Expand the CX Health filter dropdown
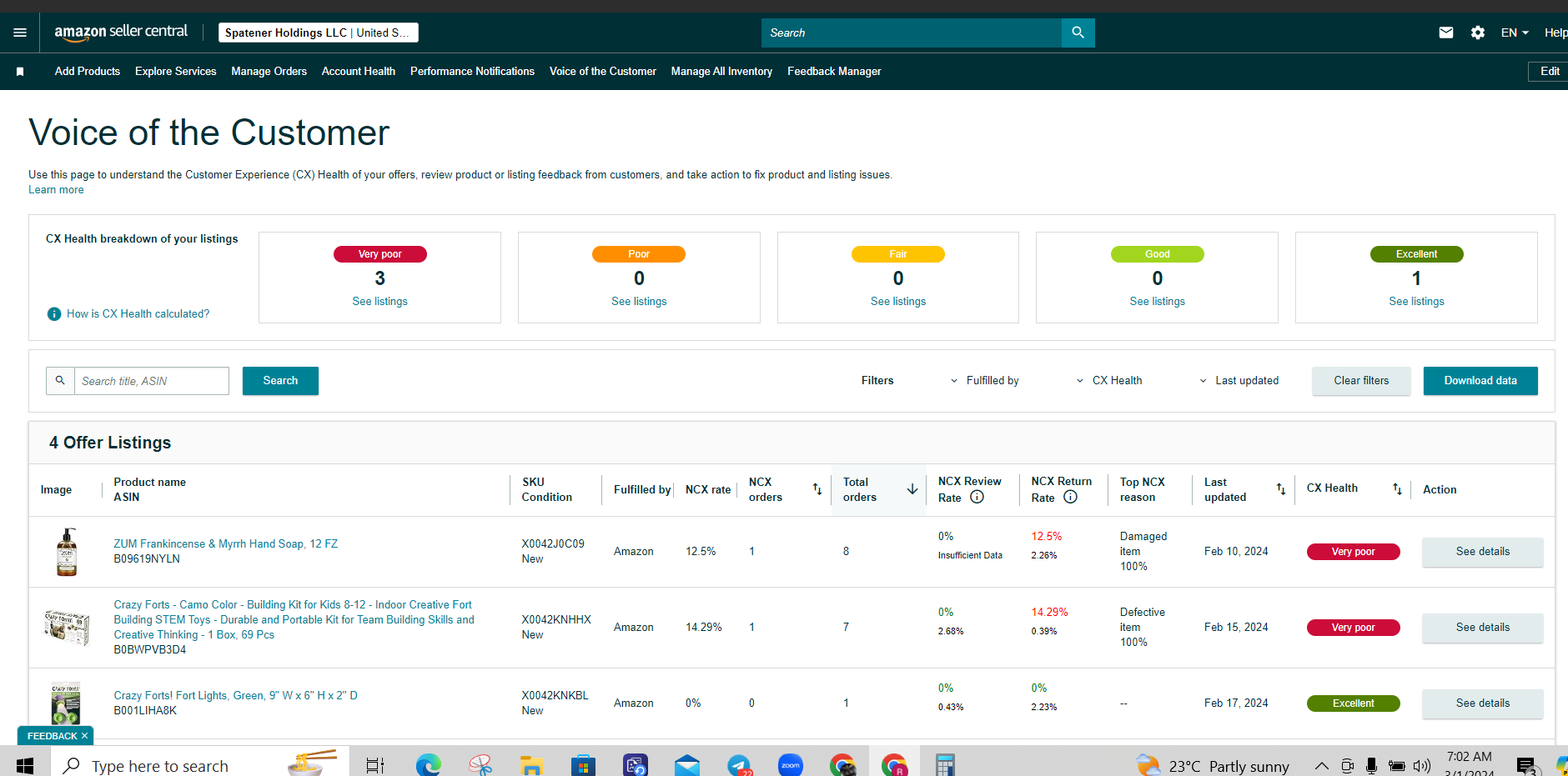Viewport: 1568px width, 776px height. point(1109,381)
